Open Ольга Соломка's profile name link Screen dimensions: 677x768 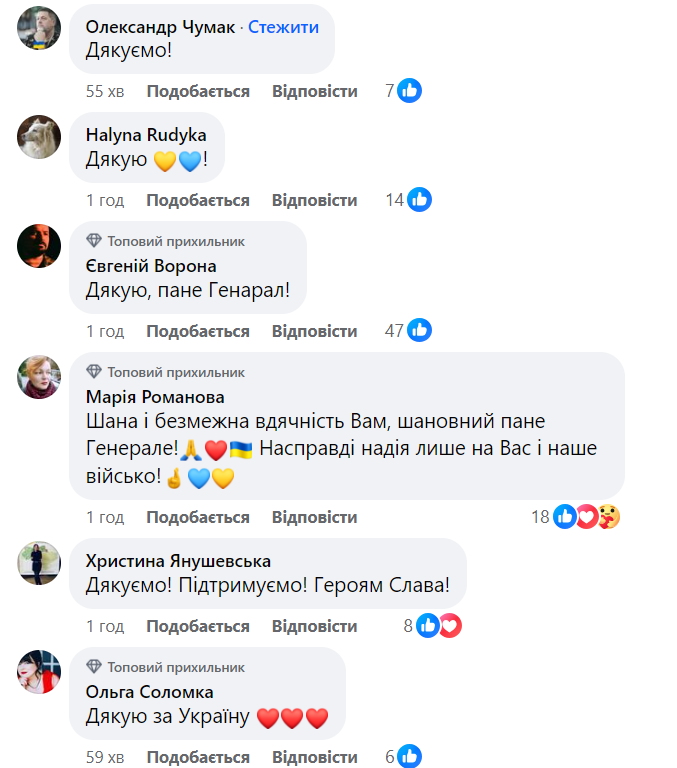[x=150, y=692]
